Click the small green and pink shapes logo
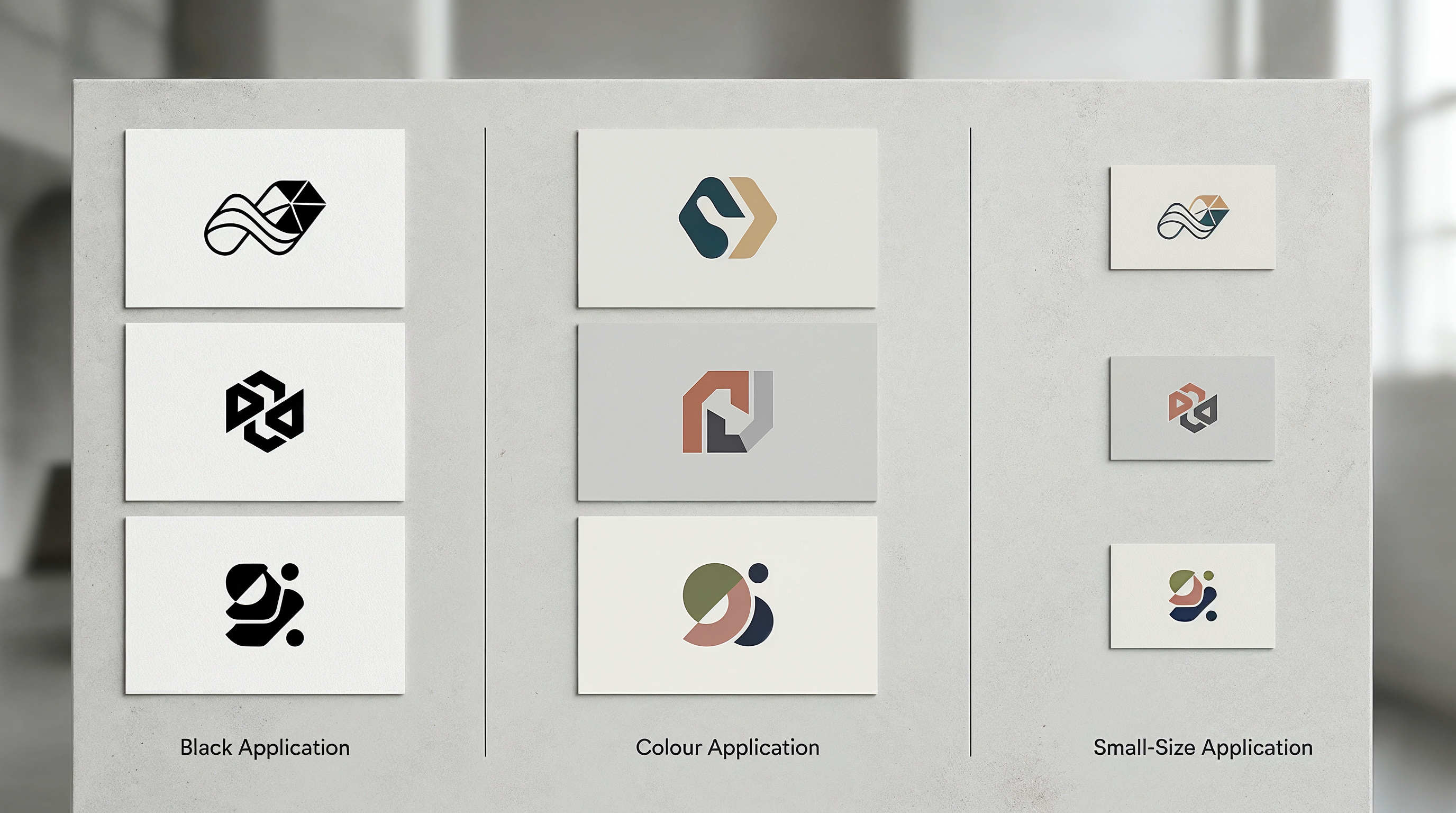The image size is (1456, 813). pos(1193,596)
